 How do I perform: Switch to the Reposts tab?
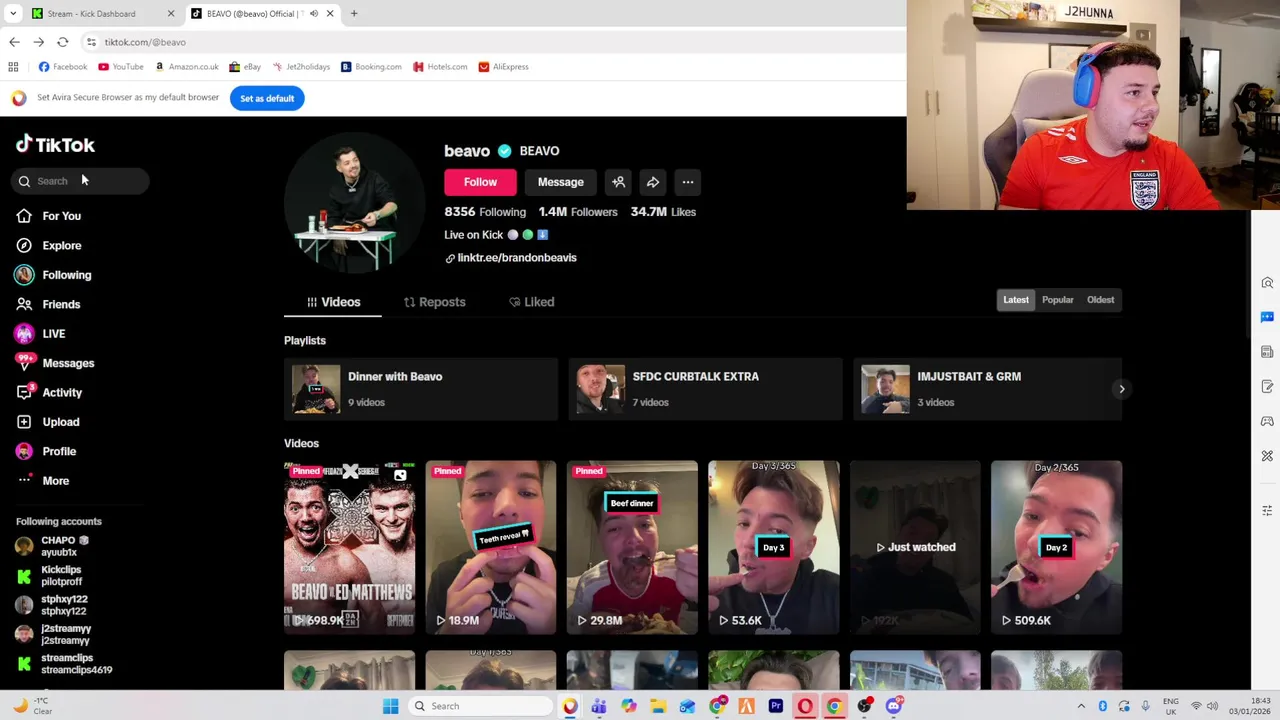[x=435, y=302]
